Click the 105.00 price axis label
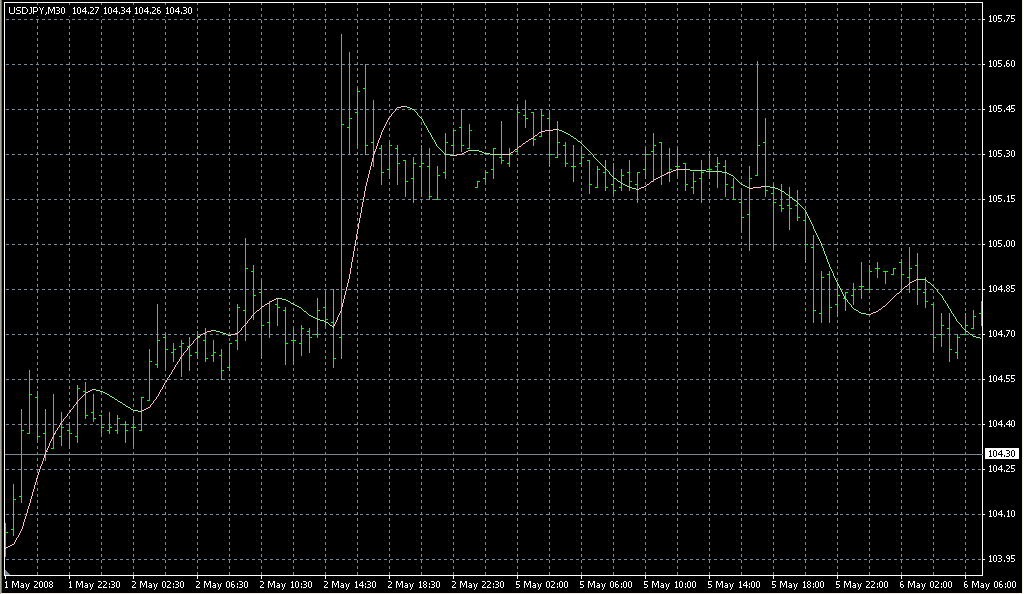 (x=1002, y=244)
